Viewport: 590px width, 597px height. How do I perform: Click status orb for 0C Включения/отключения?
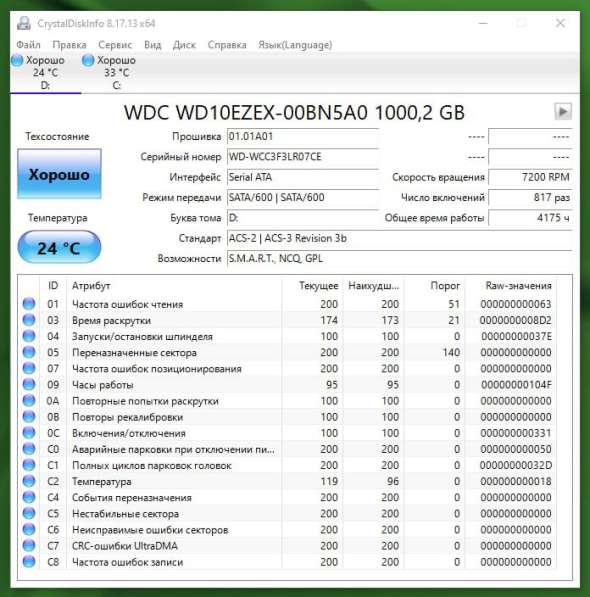(x=29, y=433)
